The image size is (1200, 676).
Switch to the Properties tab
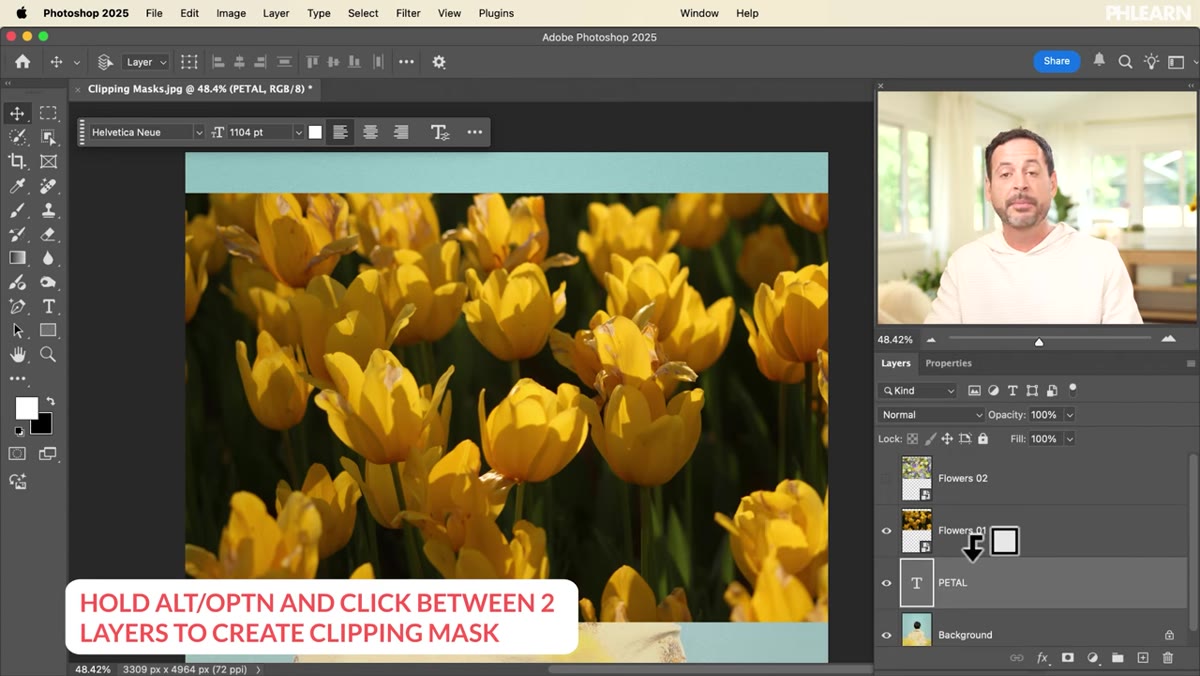click(x=948, y=363)
